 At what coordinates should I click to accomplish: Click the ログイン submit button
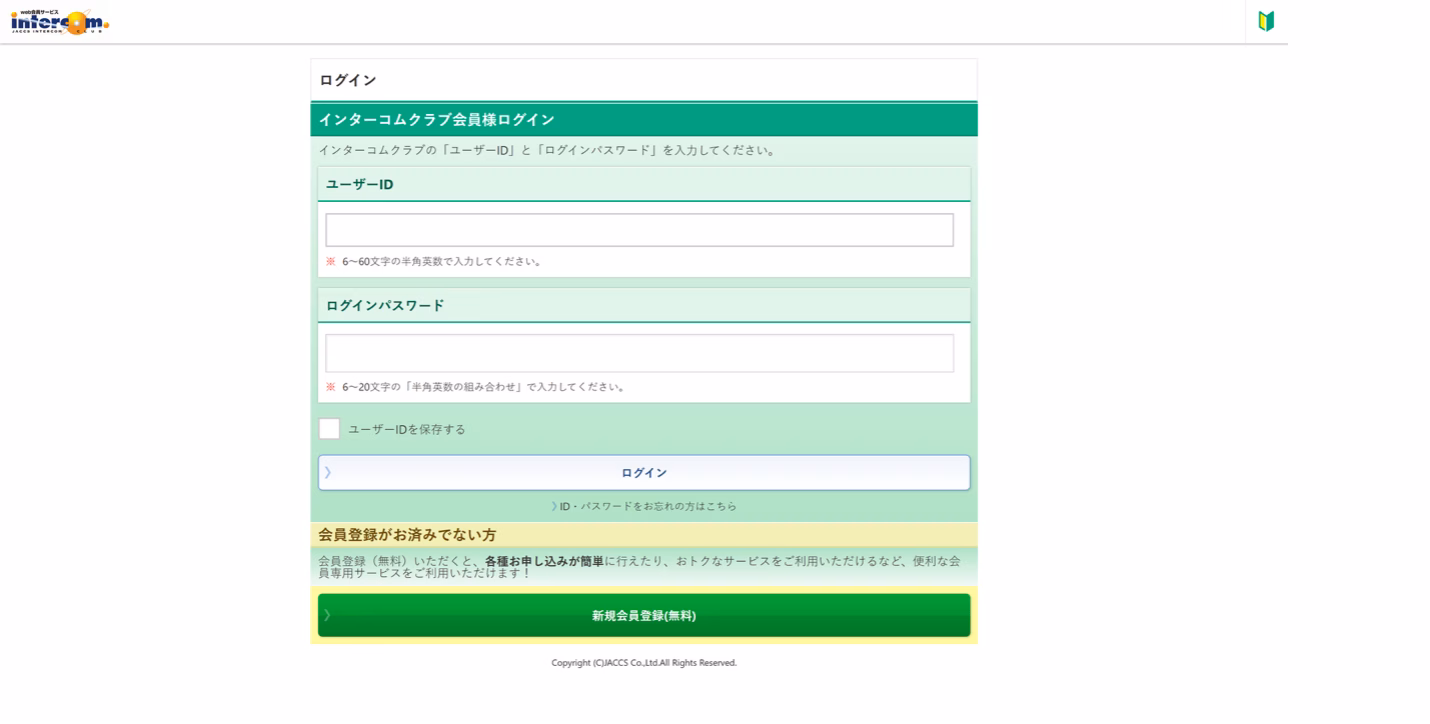click(644, 473)
